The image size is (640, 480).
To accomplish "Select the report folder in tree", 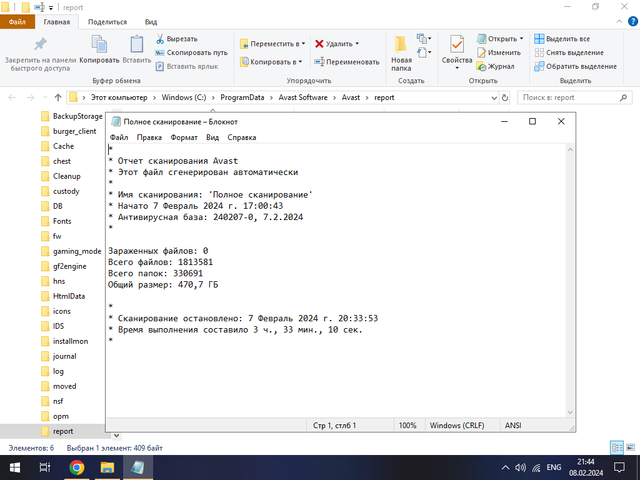I will (57, 431).
